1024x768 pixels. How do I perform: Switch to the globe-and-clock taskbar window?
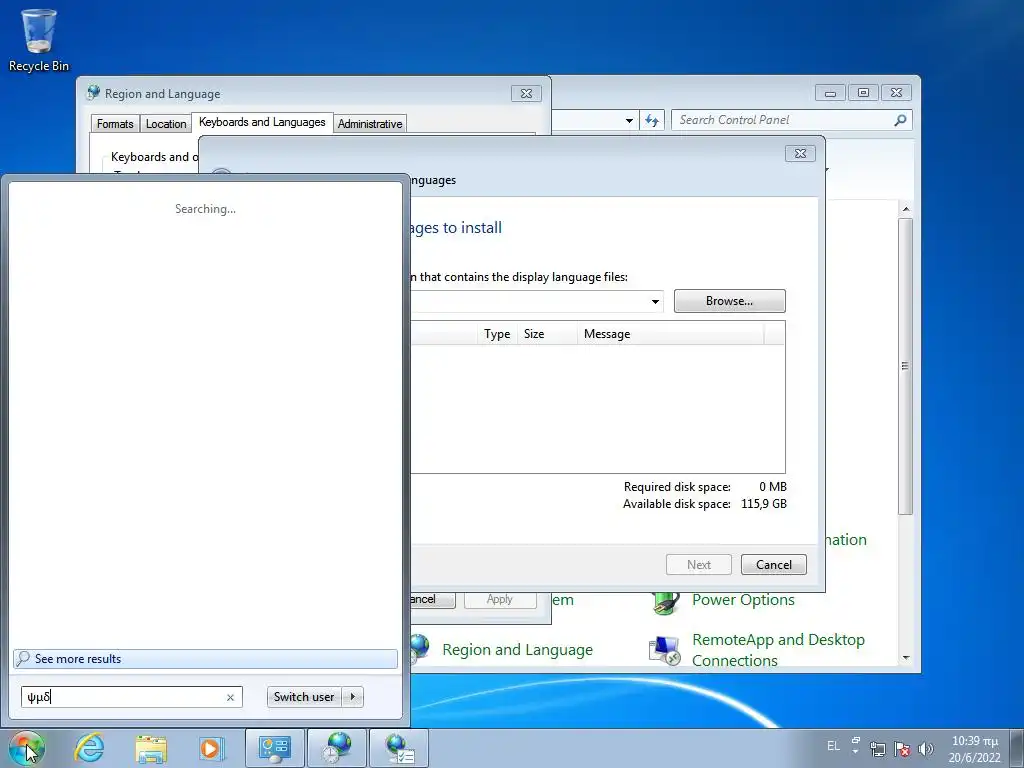point(337,748)
